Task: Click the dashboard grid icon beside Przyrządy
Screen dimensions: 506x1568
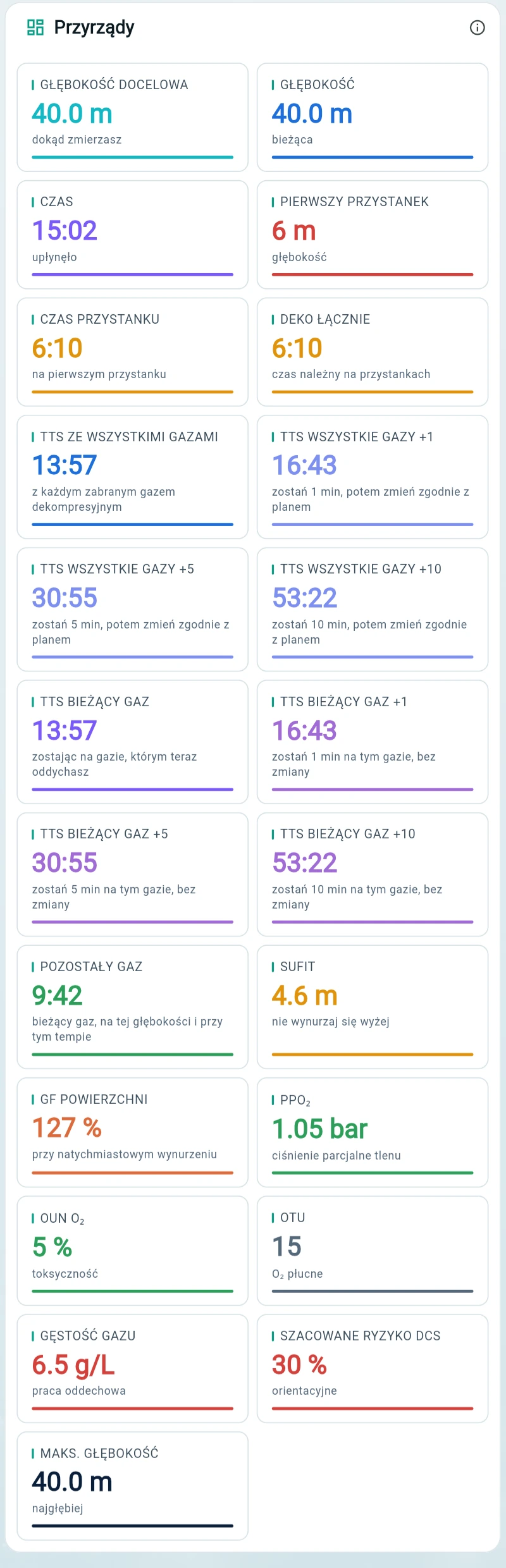Action: pyautogui.click(x=35, y=27)
